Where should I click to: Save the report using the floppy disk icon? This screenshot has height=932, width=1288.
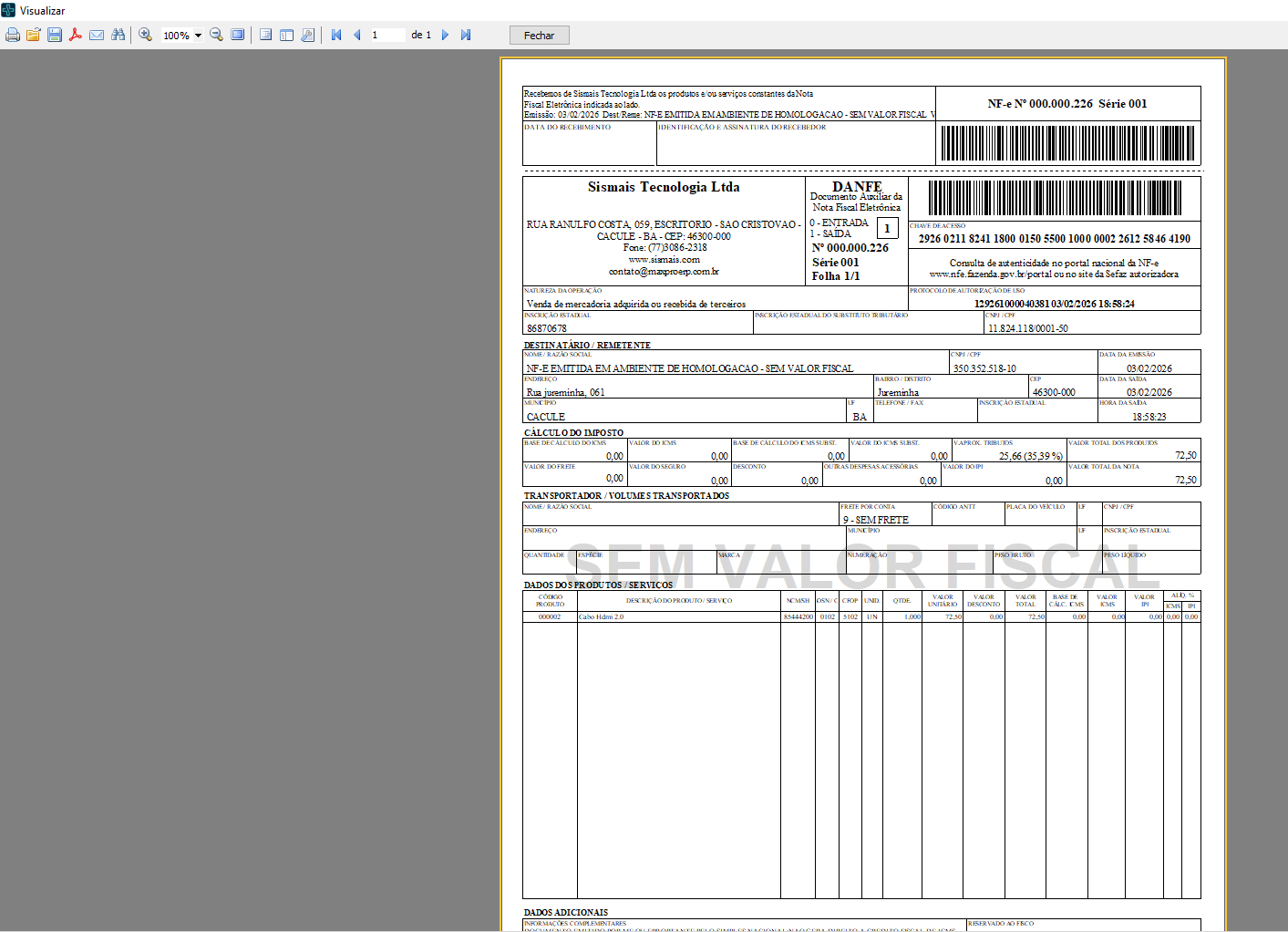click(x=55, y=36)
